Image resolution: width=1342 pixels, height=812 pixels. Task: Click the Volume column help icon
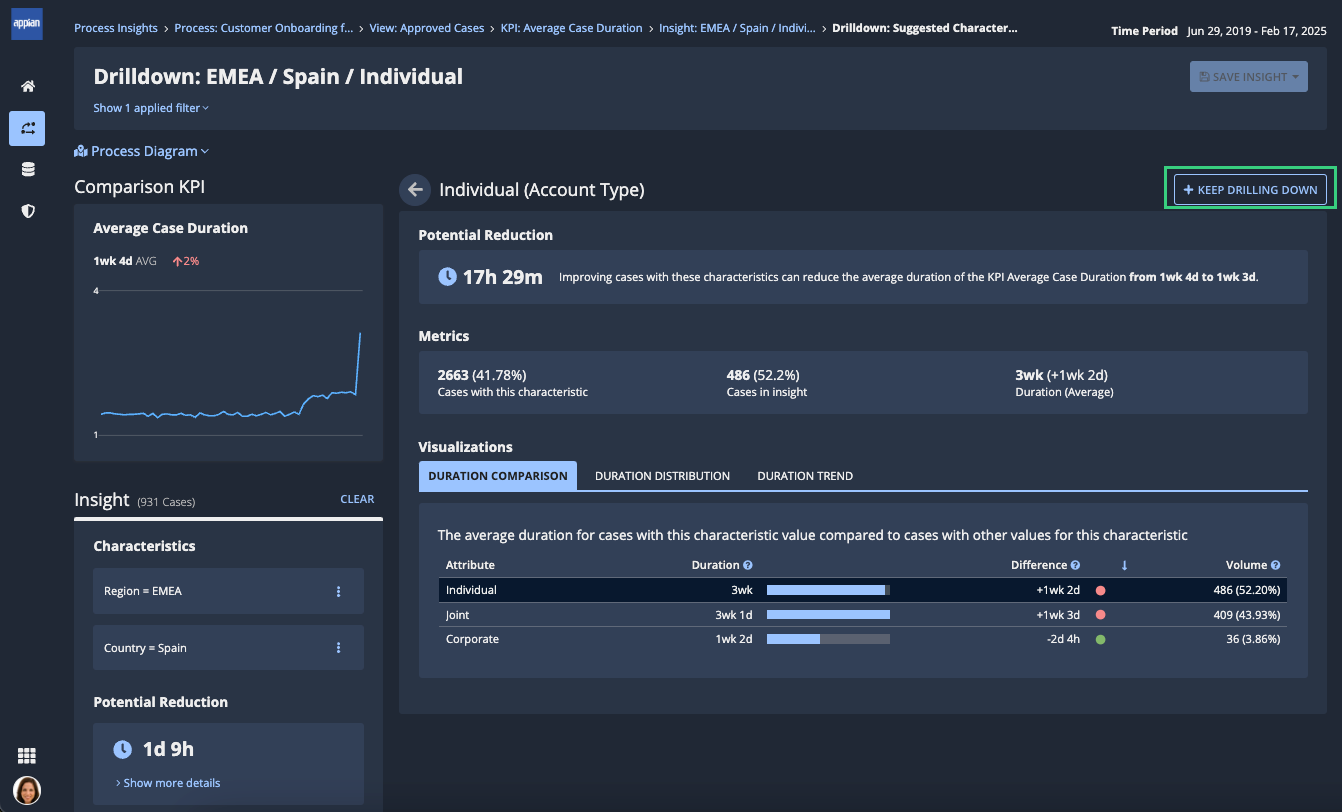click(1275, 565)
